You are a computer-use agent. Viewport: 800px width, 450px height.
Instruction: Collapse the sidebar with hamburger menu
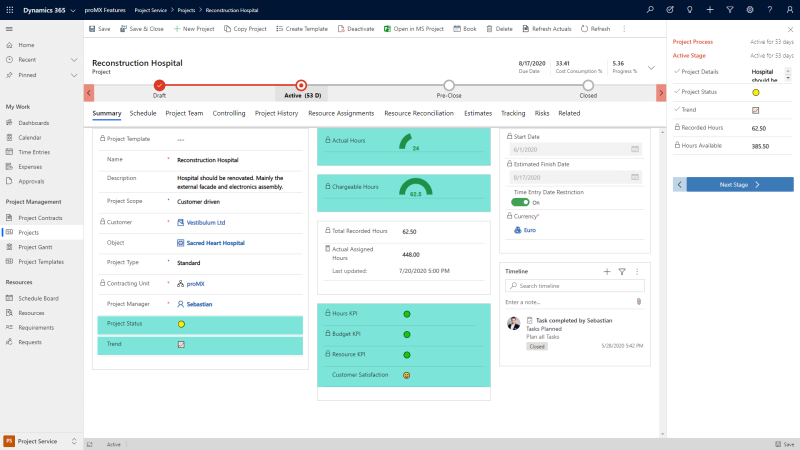[9, 29]
